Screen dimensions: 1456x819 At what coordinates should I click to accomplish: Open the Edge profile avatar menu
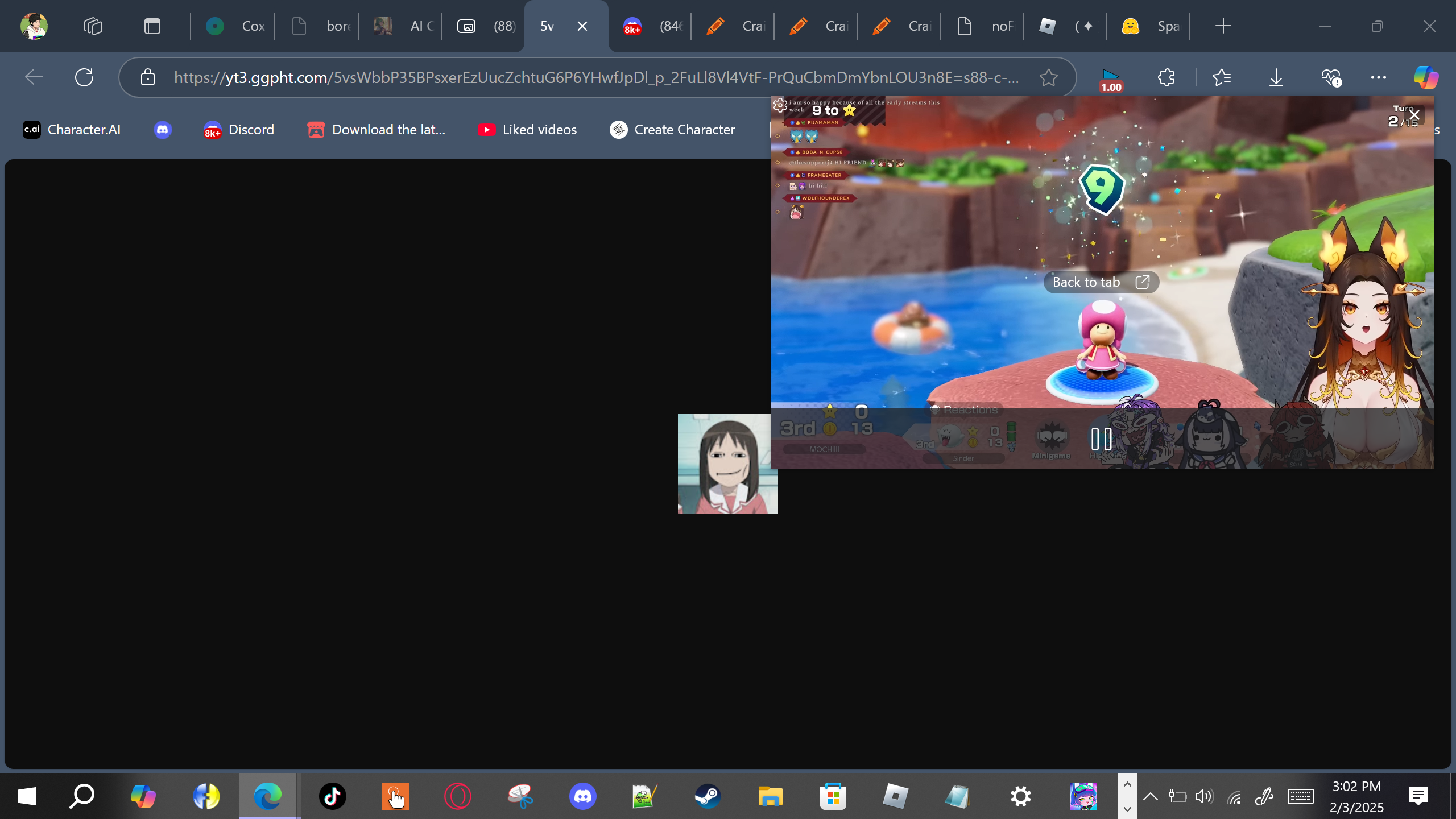point(34,26)
